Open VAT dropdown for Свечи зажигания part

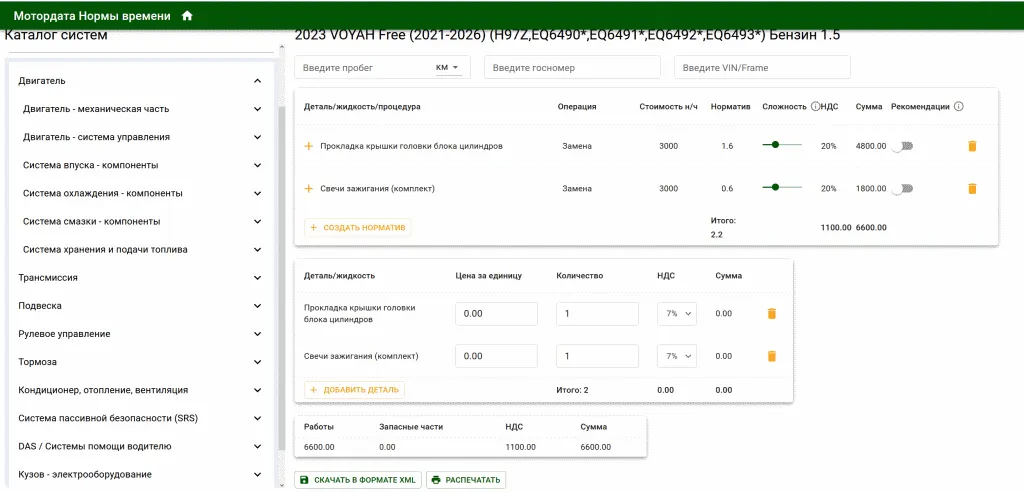677,356
